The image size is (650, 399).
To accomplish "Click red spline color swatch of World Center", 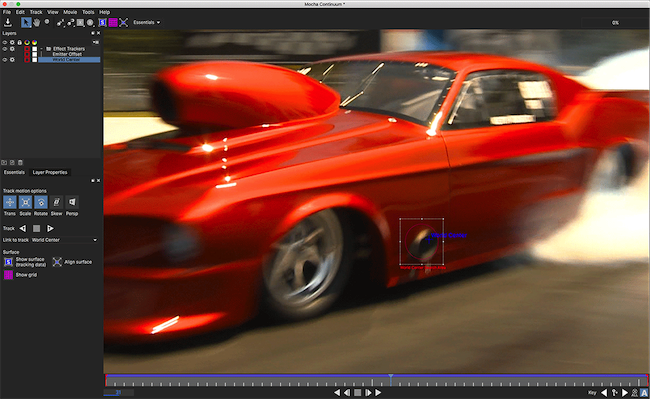I will coord(27,60).
